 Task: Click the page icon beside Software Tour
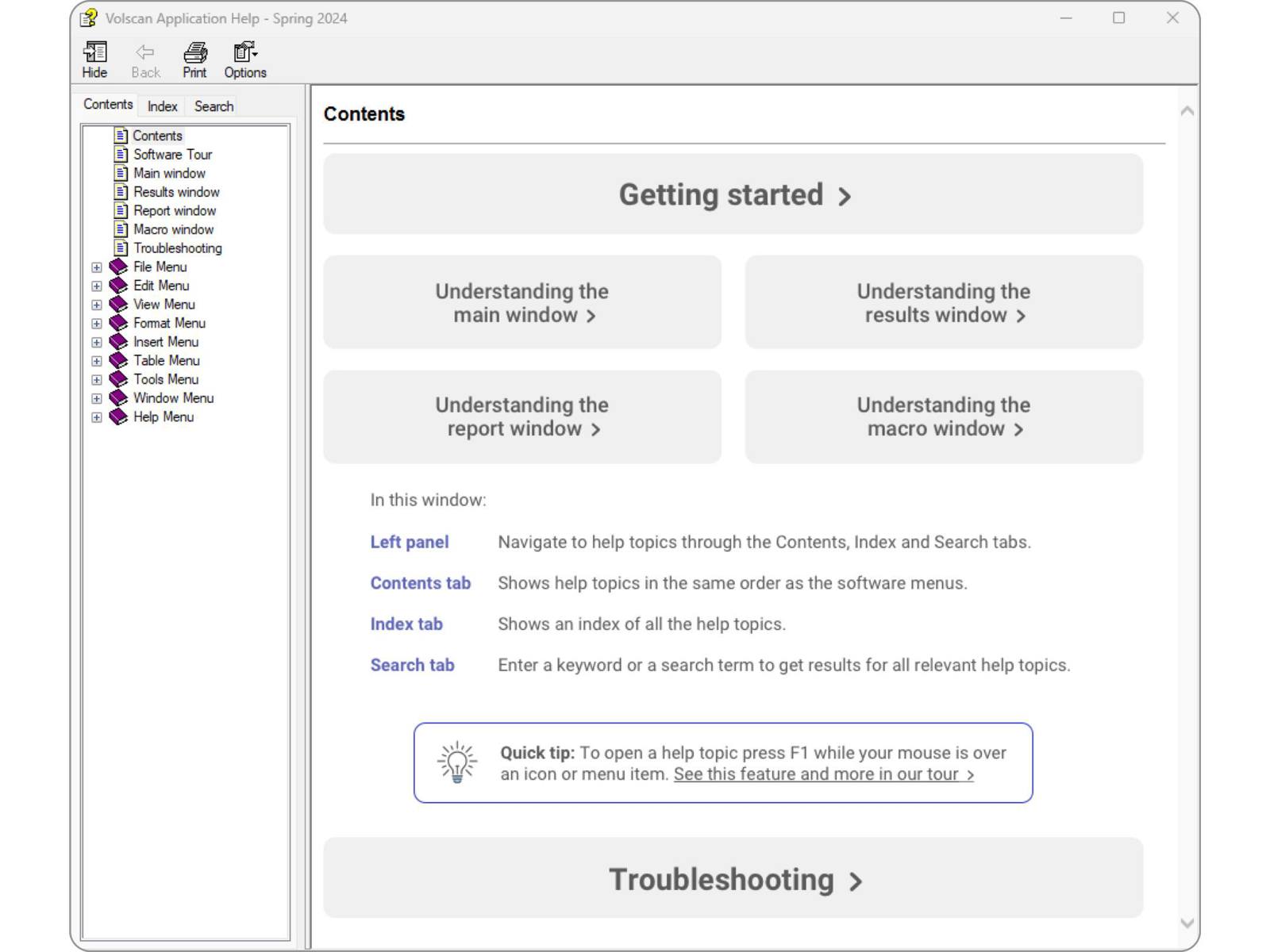[x=121, y=154]
